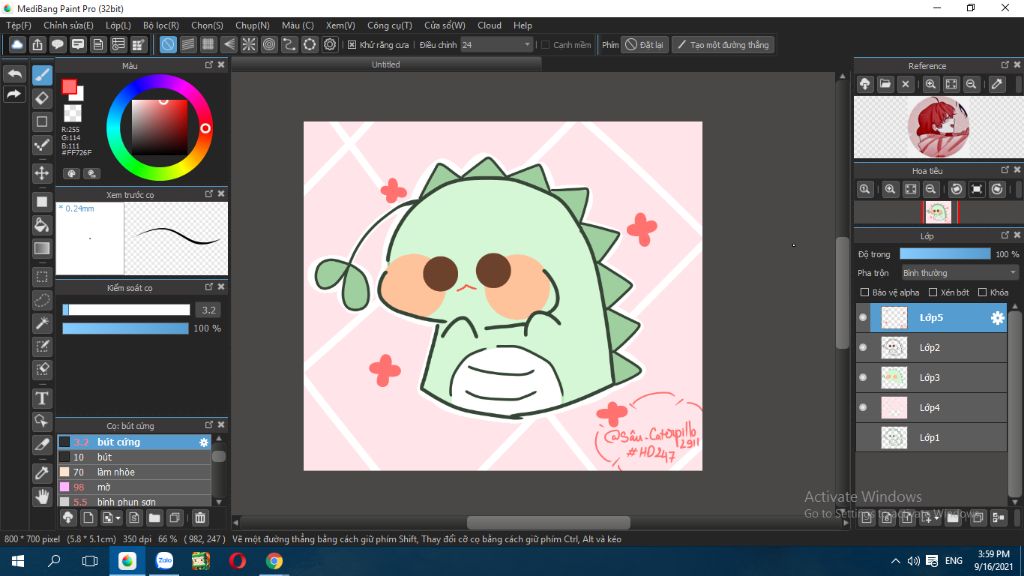The width and height of the screenshot is (1024, 576).
Task: Select the Lasso selection tool
Action: 42,300
